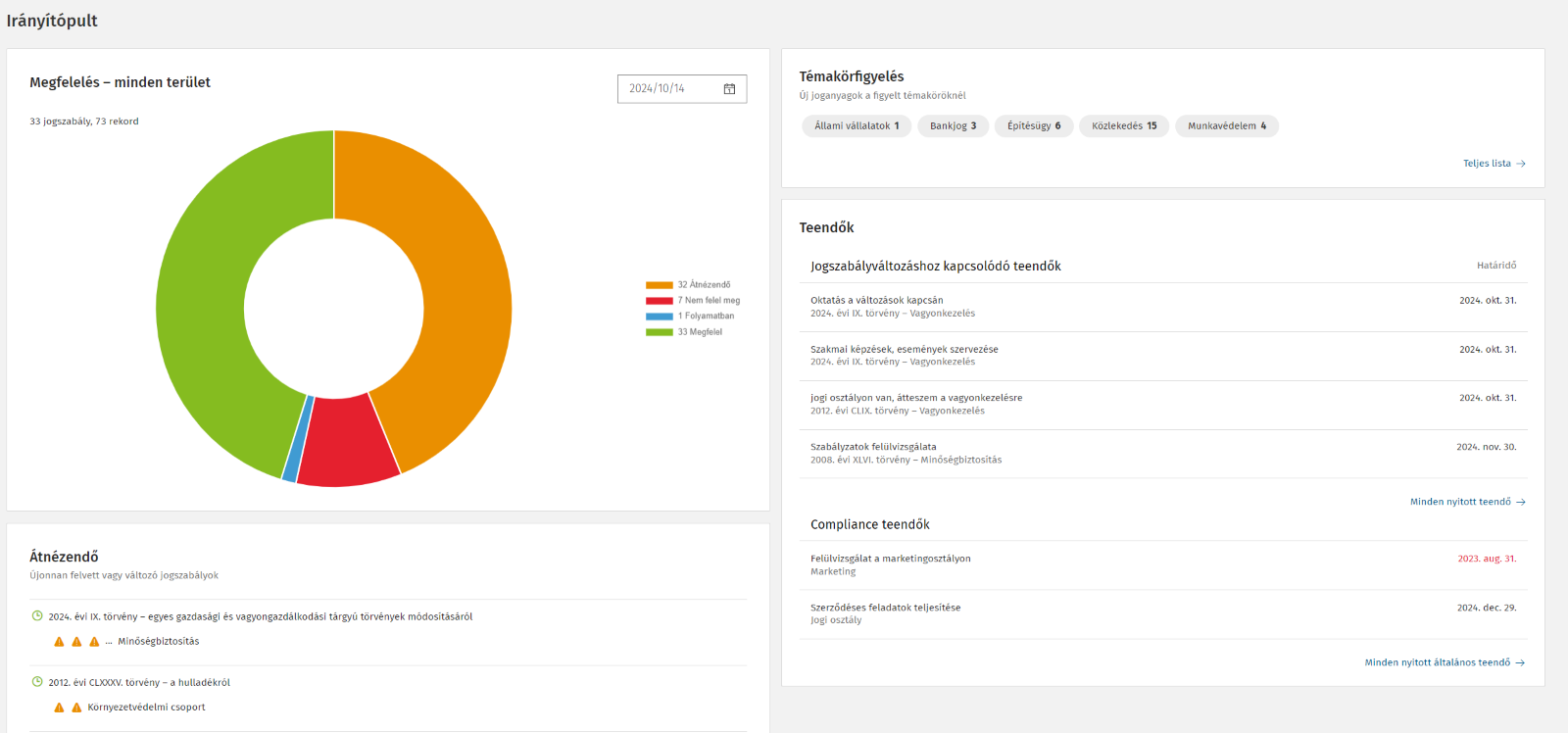The height and width of the screenshot is (733, 1568).
Task: Click the arrow next to Minden nyitott teendő
Action: [x=1521, y=502]
